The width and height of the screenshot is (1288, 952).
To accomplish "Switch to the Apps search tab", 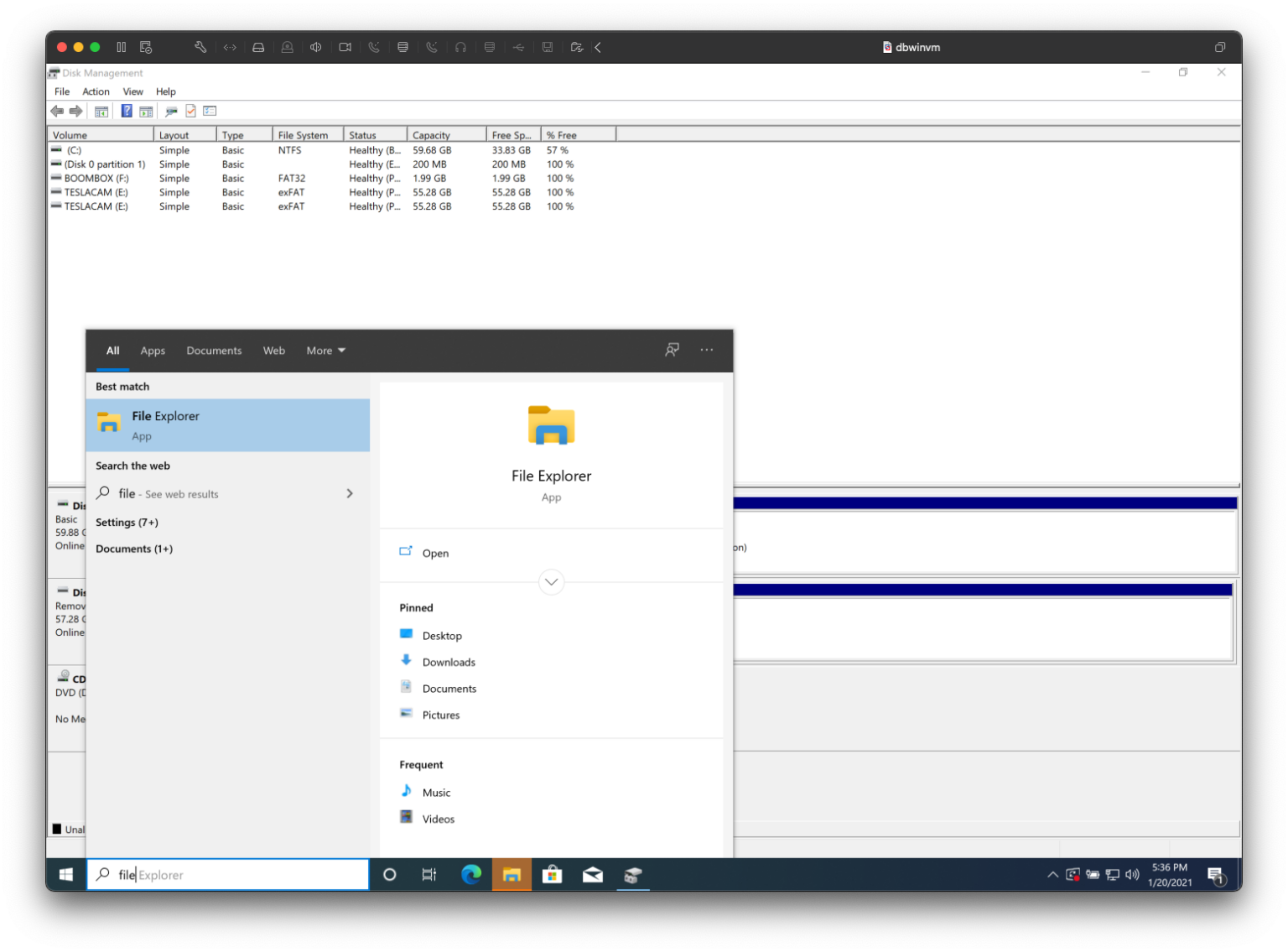I will click(x=152, y=351).
